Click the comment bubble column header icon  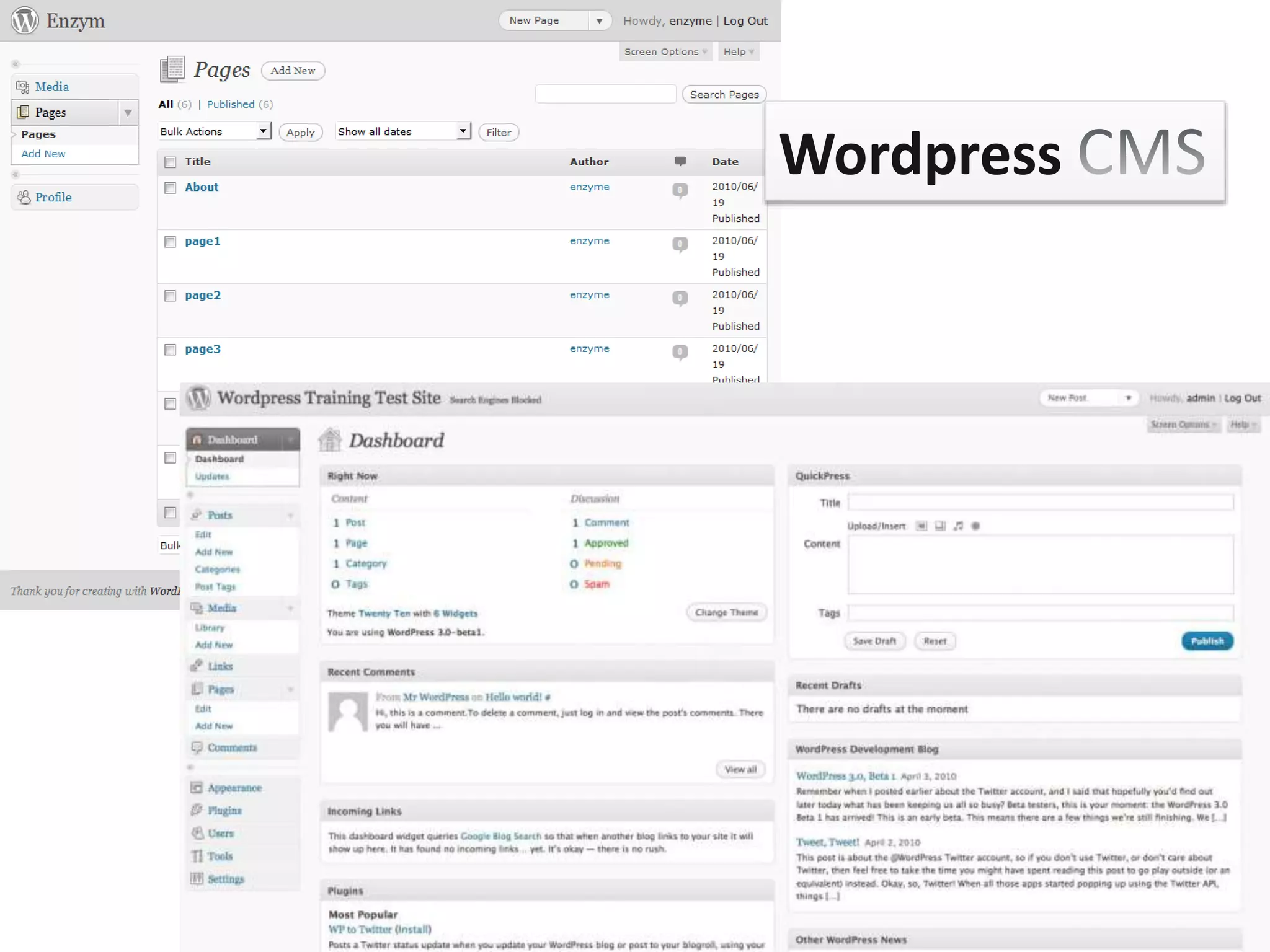(x=680, y=162)
